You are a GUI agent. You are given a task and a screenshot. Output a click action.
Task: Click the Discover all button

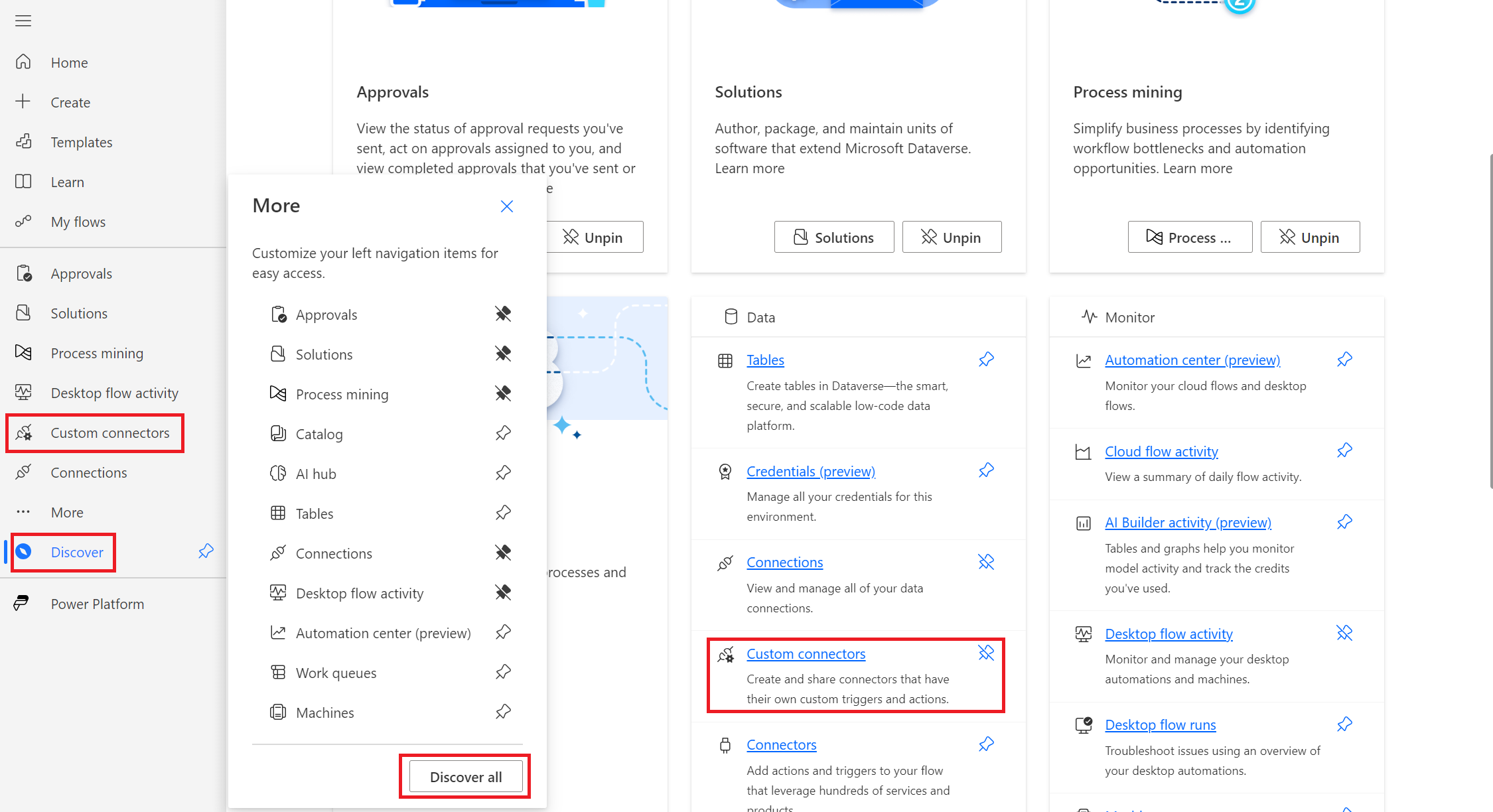(x=466, y=776)
